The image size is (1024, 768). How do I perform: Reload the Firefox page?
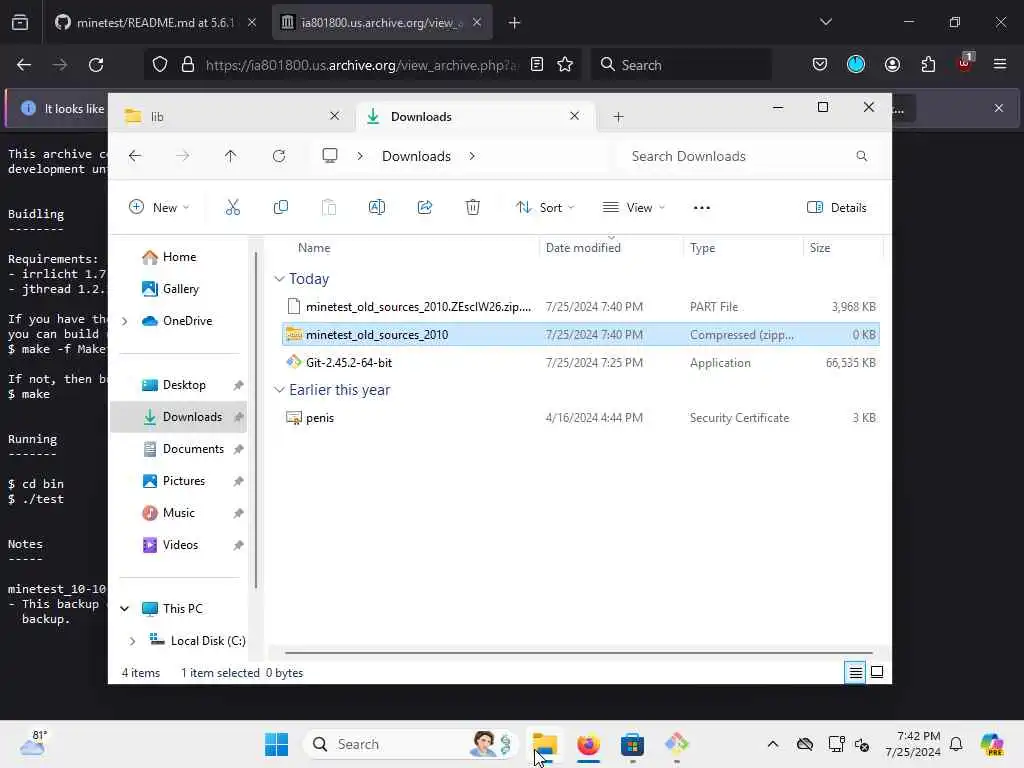pyautogui.click(x=96, y=65)
